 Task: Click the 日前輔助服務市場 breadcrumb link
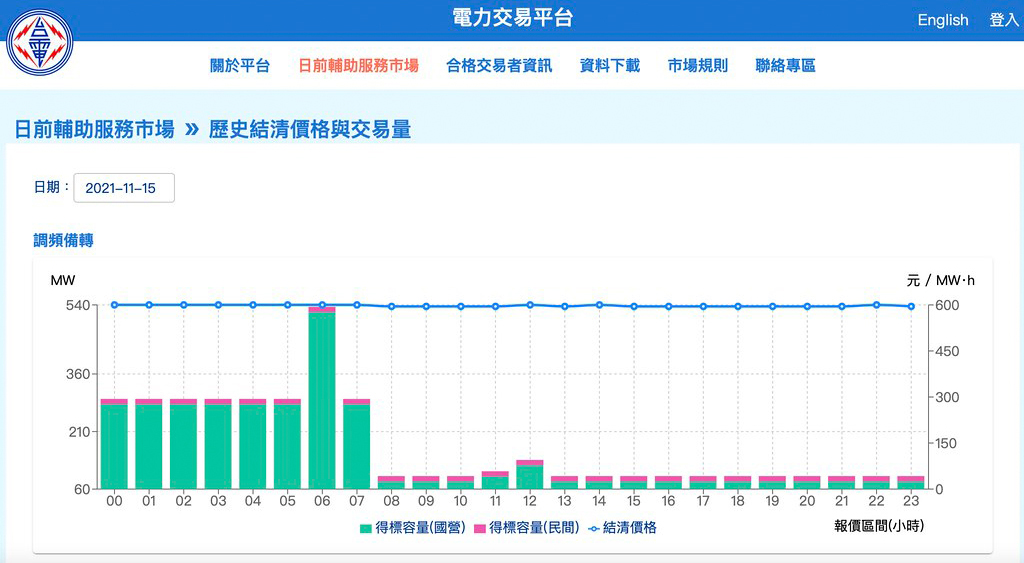[x=94, y=129]
